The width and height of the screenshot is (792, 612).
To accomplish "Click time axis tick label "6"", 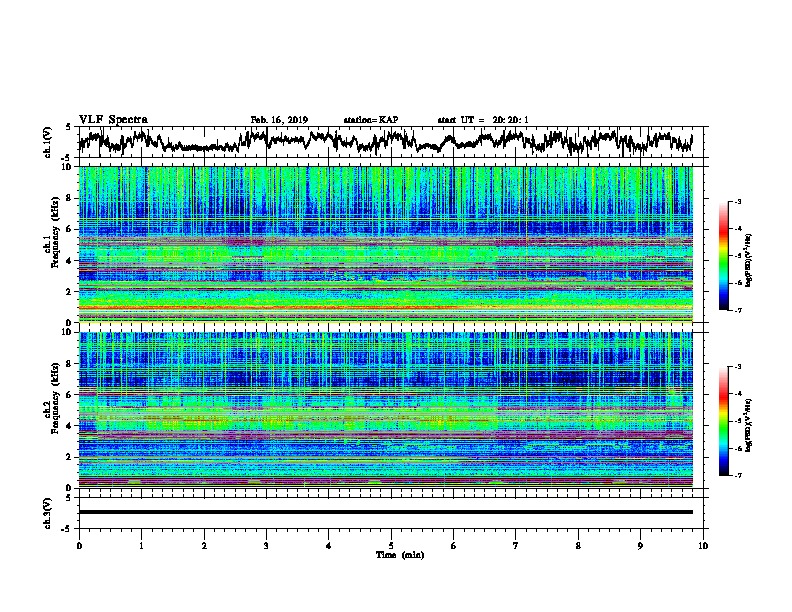I will coord(454,546).
